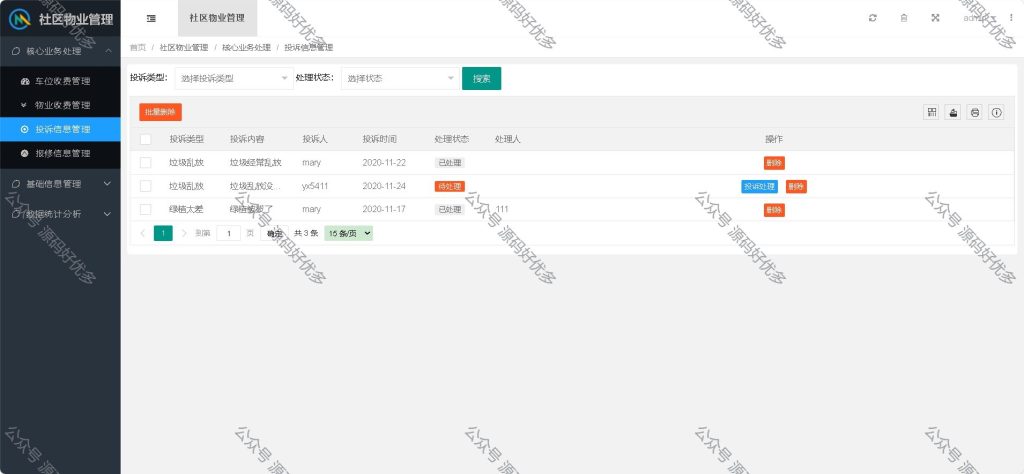The width and height of the screenshot is (1024, 474).
Task: Click the 2020-11-24 date cell
Action: point(384,186)
